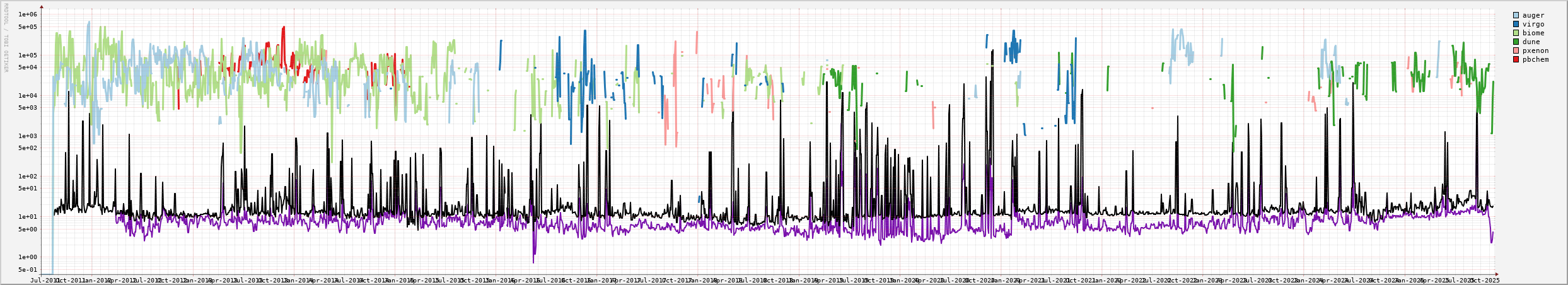Screen dimensions: 1568x285
Task: Select the auger legend label
Action: 1533,15
